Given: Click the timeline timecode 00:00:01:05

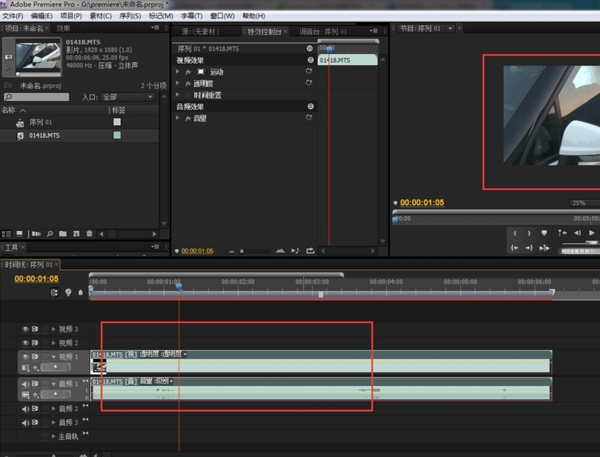Looking at the screenshot, I should (36, 279).
